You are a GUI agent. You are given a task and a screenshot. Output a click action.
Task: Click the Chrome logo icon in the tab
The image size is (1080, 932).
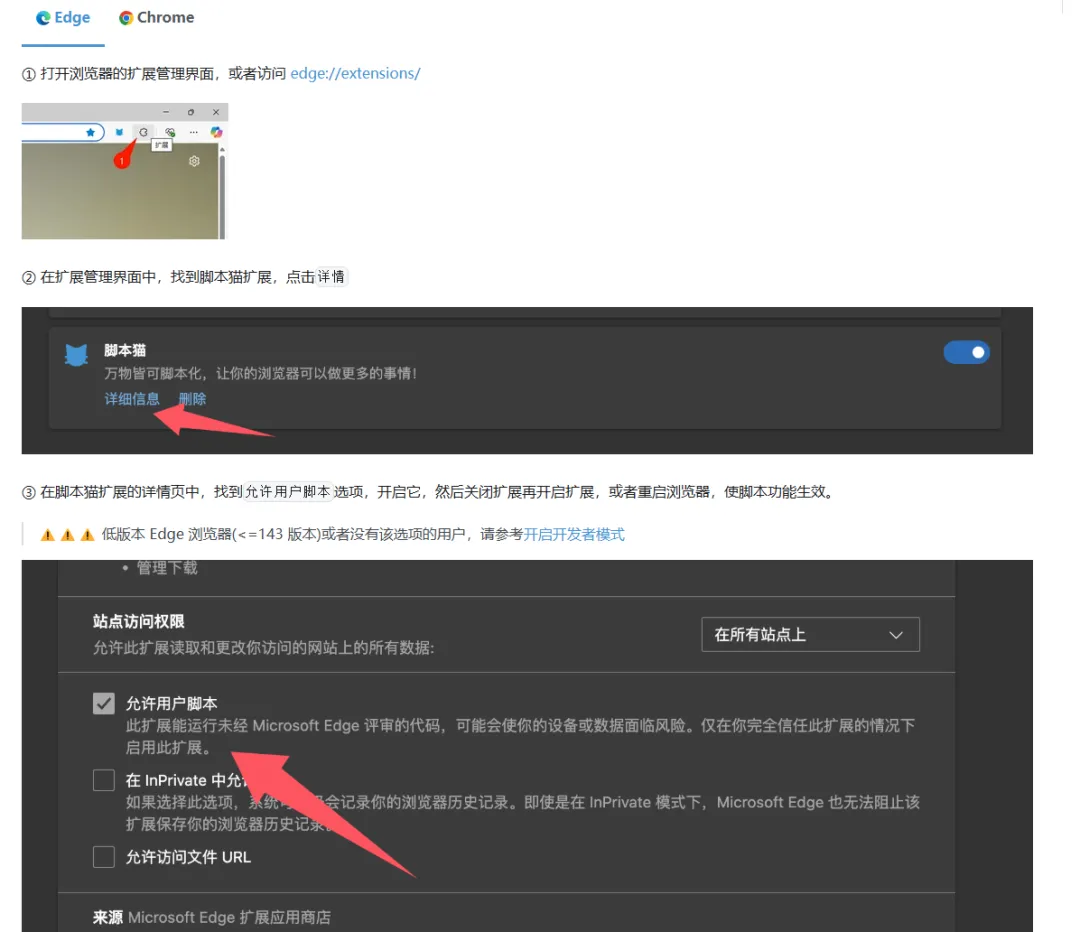pos(126,18)
